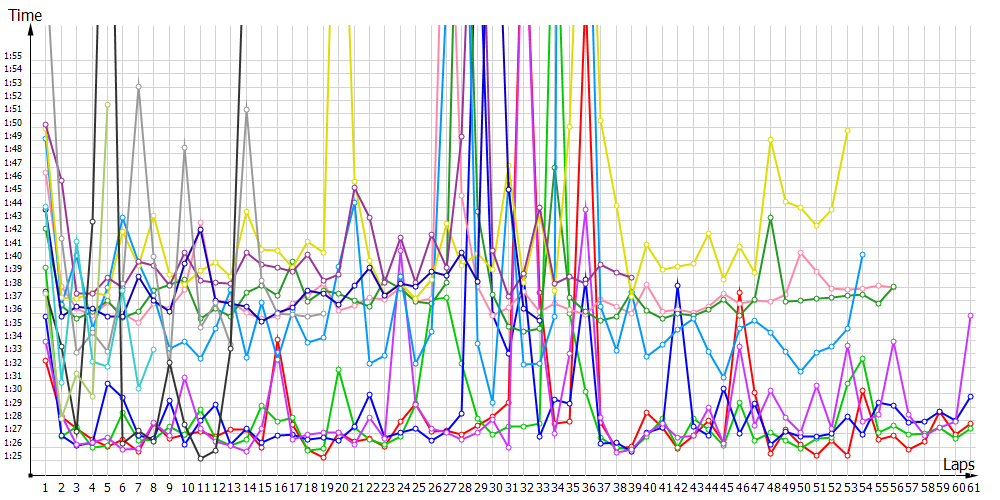1000x500 pixels.
Task: Click the lime green point at lap 5
Action: click(107, 104)
